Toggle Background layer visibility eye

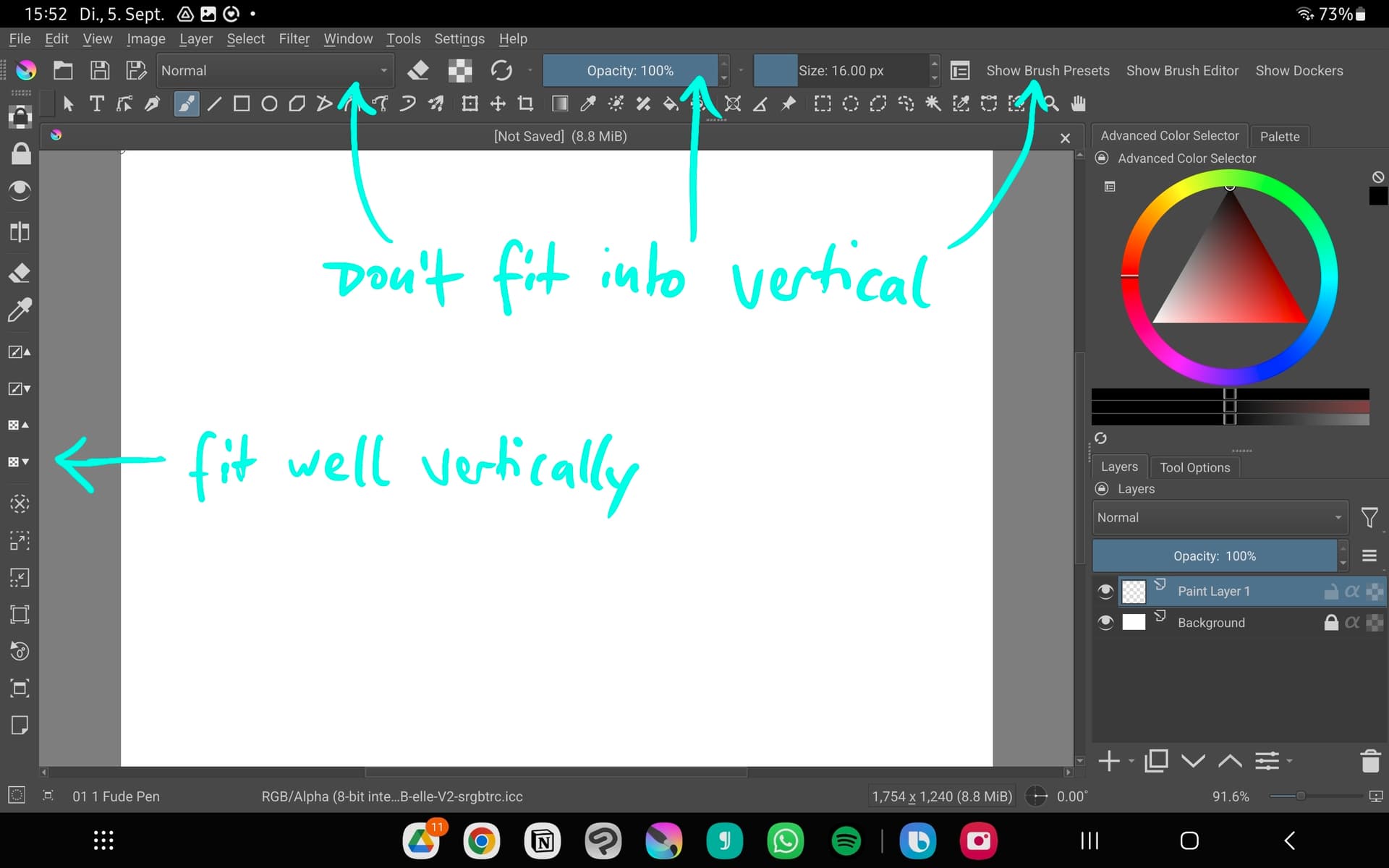pos(1105,623)
